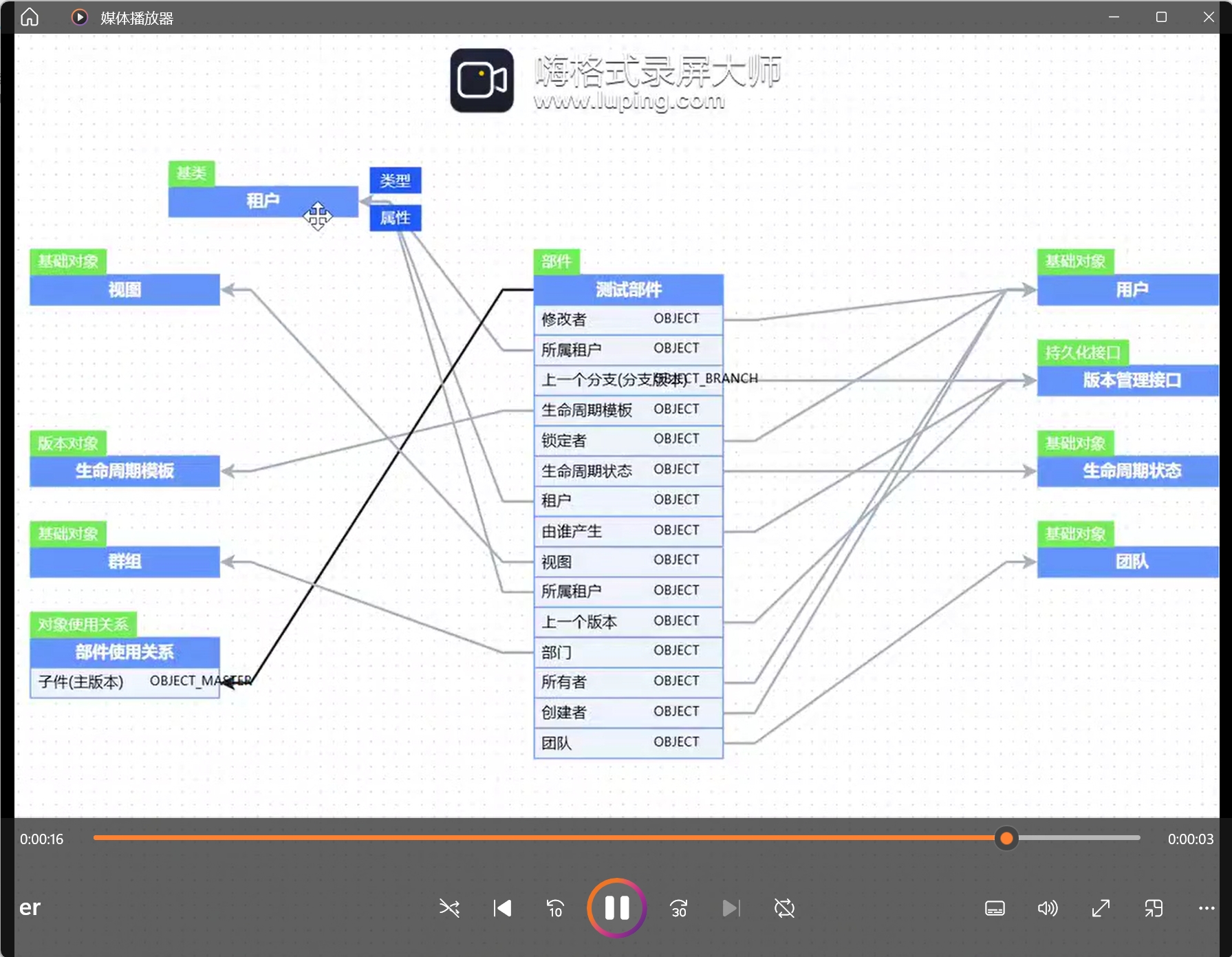Click the Media Player app icon
The image size is (1232, 957).
tap(80, 17)
